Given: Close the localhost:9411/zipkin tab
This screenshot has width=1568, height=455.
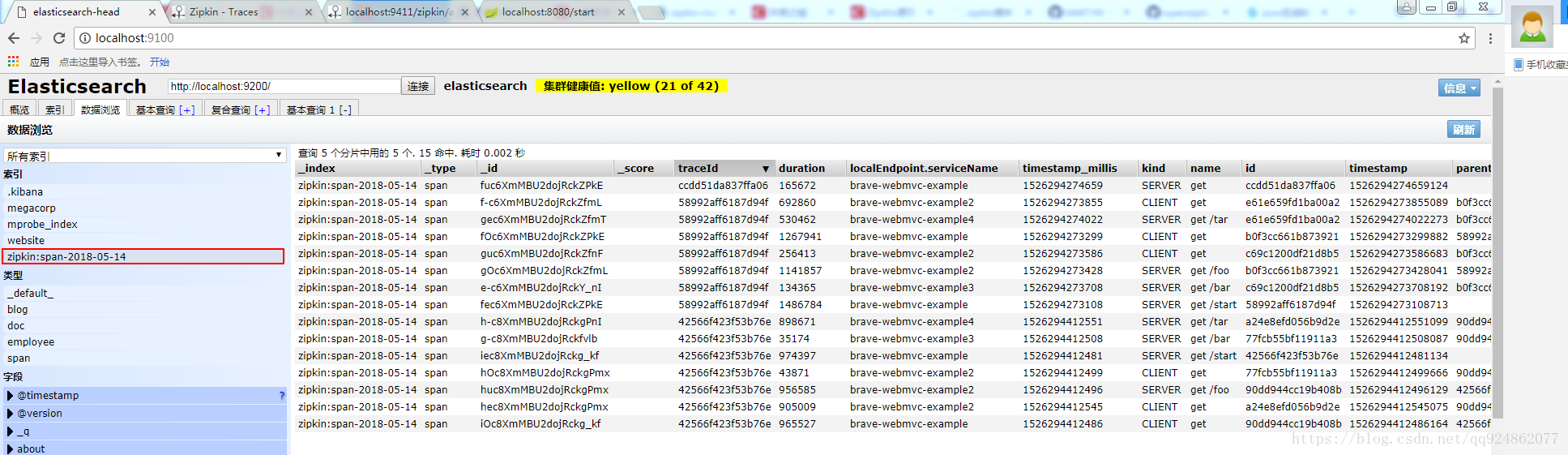Looking at the screenshot, I should [465, 12].
